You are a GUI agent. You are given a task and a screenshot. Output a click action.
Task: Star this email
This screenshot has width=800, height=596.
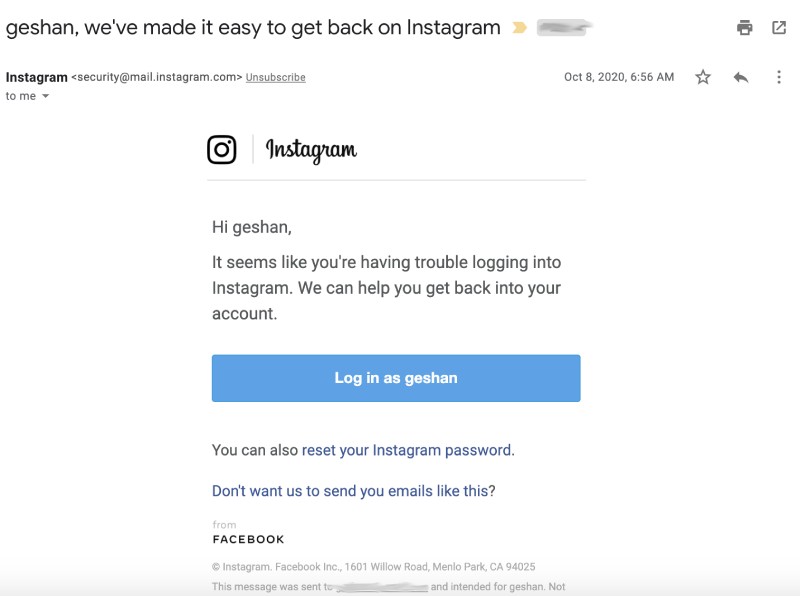701,76
